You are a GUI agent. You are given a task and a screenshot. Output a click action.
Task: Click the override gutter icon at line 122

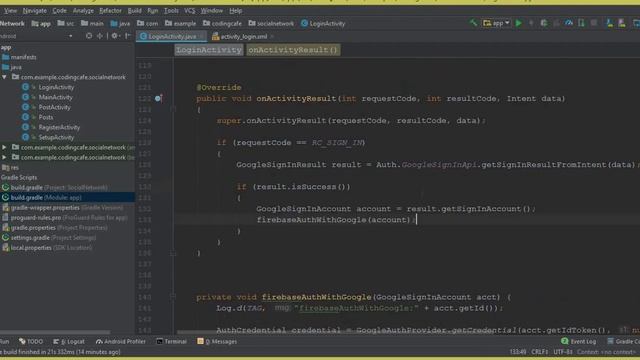point(158,98)
